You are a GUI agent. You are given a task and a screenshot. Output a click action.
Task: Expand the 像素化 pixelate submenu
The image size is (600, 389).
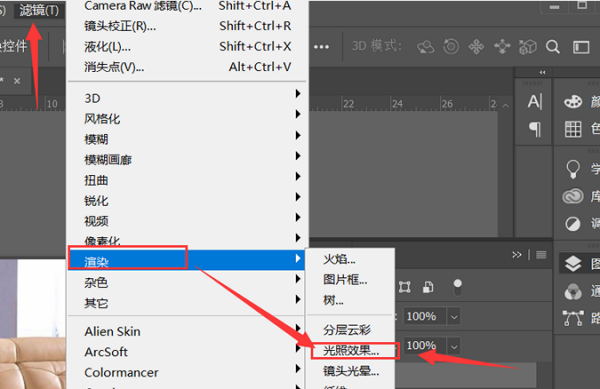click(188, 240)
